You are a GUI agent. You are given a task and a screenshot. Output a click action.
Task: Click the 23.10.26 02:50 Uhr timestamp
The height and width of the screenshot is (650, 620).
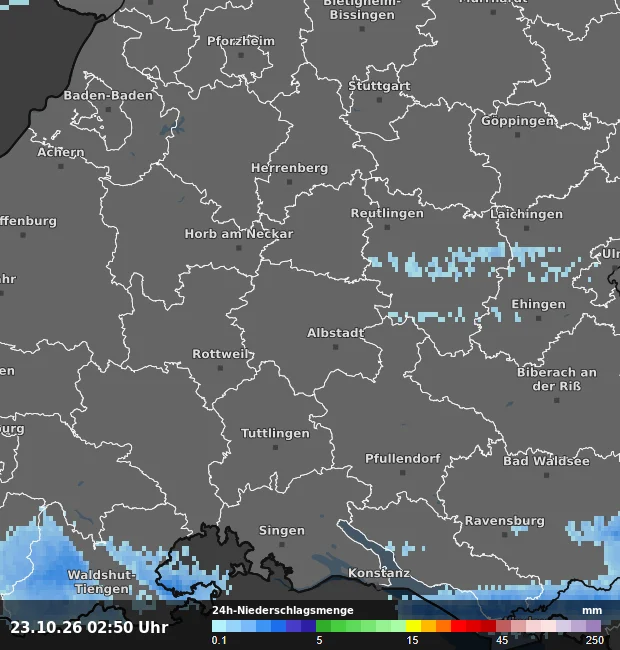point(89,627)
